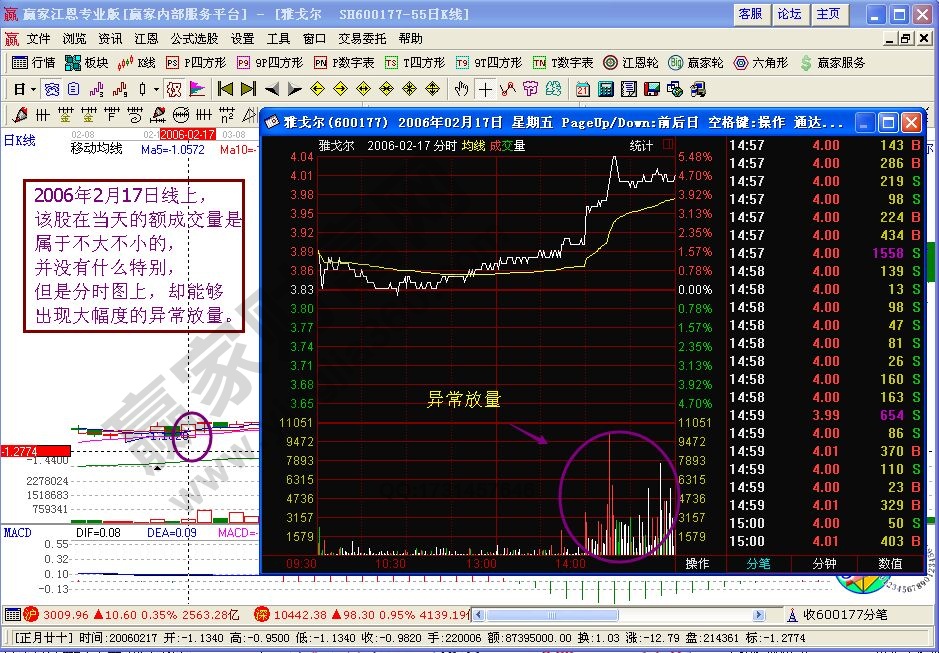Expand the chart period selector dropdown
939x653 pixels.
(x=32, y=89)
